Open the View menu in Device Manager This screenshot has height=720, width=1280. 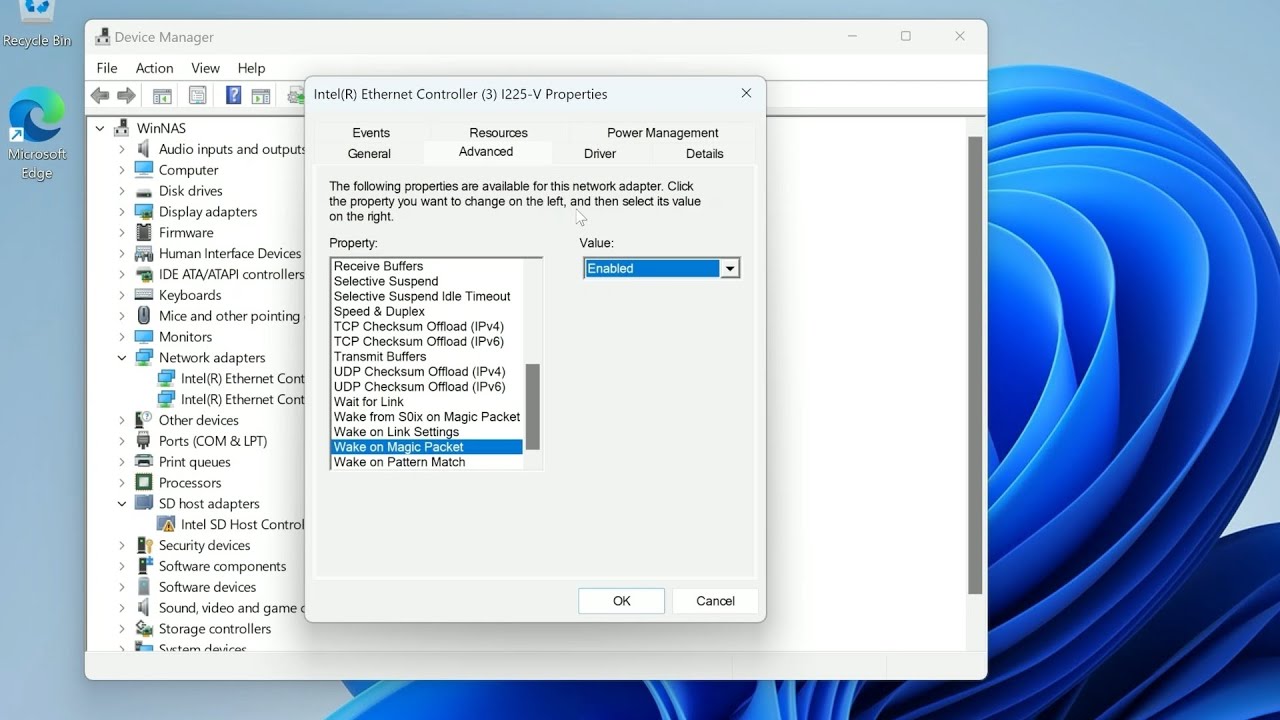click(205, 68)
